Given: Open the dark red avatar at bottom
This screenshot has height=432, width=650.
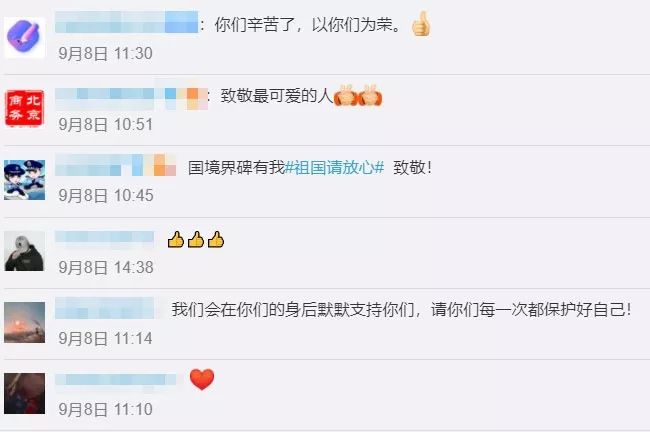Looking at the screenshot, I should coord(24,393).
